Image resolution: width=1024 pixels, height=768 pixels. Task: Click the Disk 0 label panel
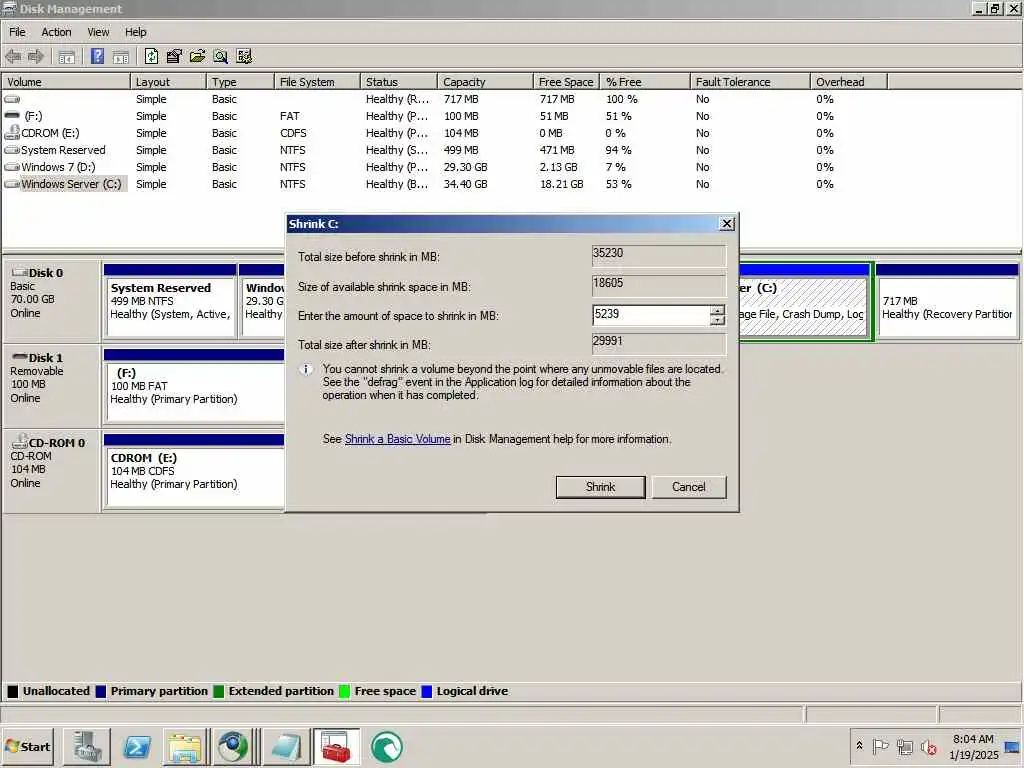click(x=52, y=300)
